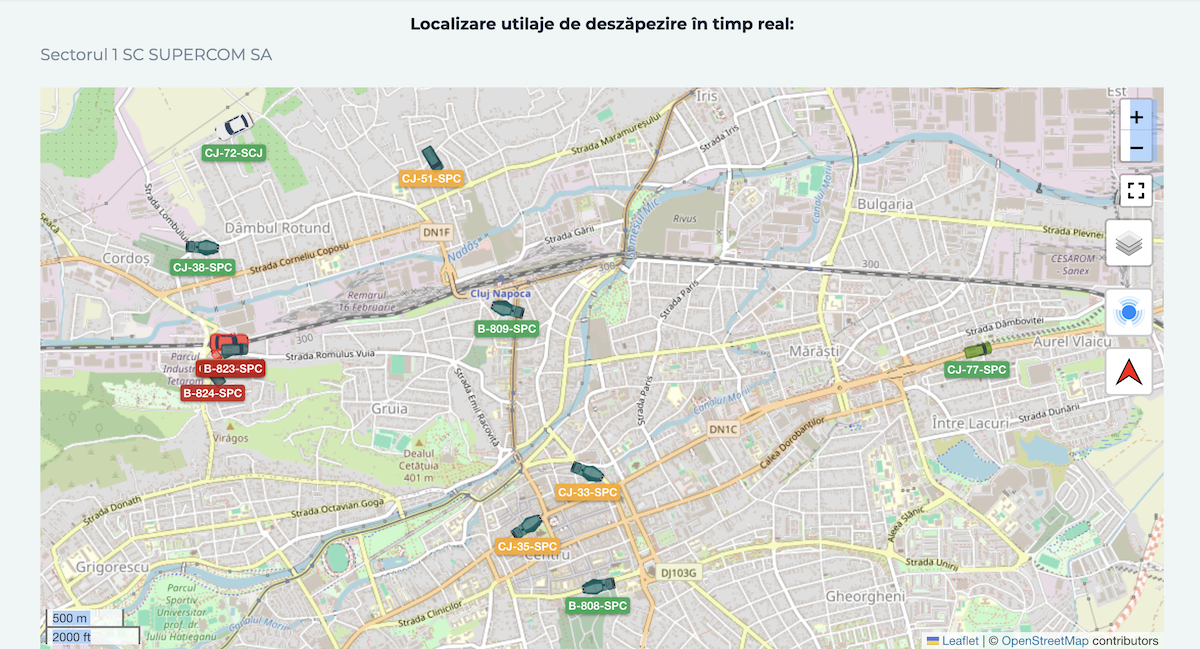The image size is (1200, 649).
Task: Click the CJ-35-SPC orange label
Action: point(527,546)
